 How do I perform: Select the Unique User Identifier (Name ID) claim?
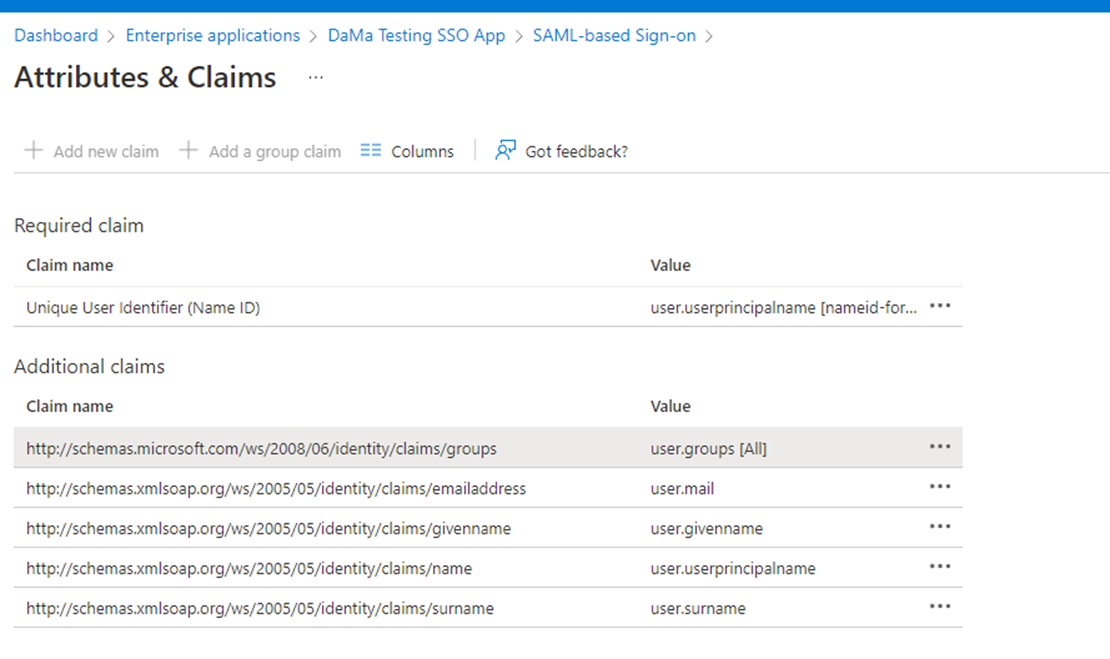(x=143, y=308)
